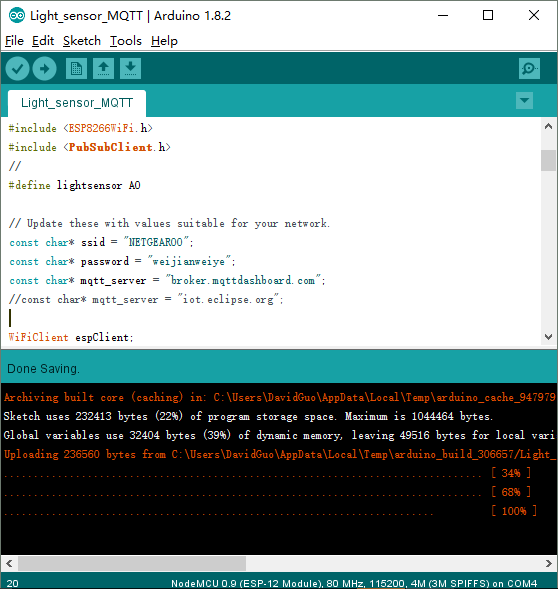Upload the sketch with the arrow button

(x=44, y=69)
